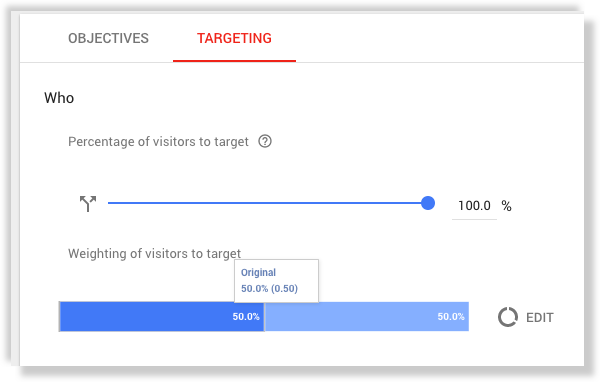Screen dimensions: 600x382
Task: Click the middle of the percentage slider track
Action: coord(268,203)
